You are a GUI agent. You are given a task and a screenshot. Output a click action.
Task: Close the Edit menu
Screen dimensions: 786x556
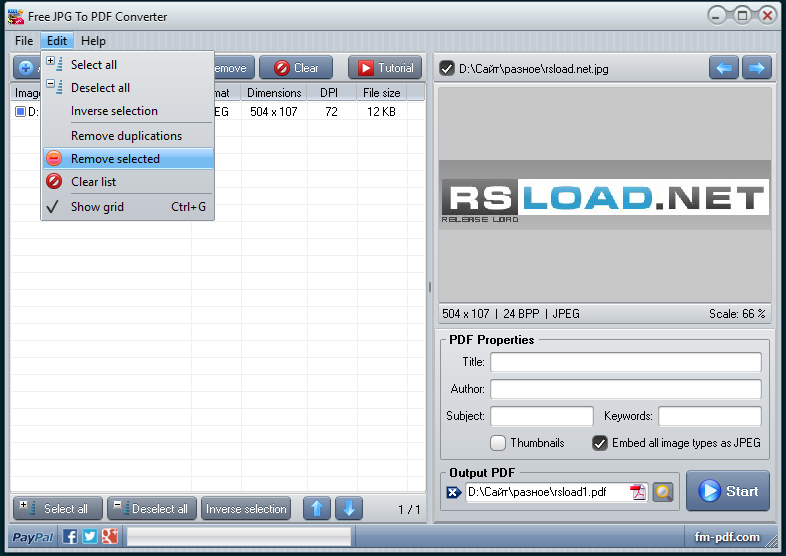point(57,41)
